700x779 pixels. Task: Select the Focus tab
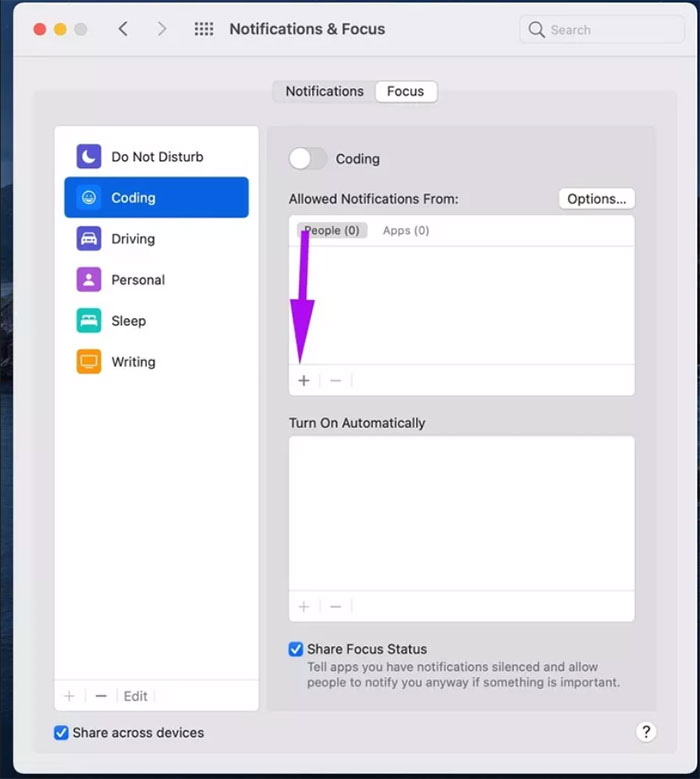(x=405, y=91)
